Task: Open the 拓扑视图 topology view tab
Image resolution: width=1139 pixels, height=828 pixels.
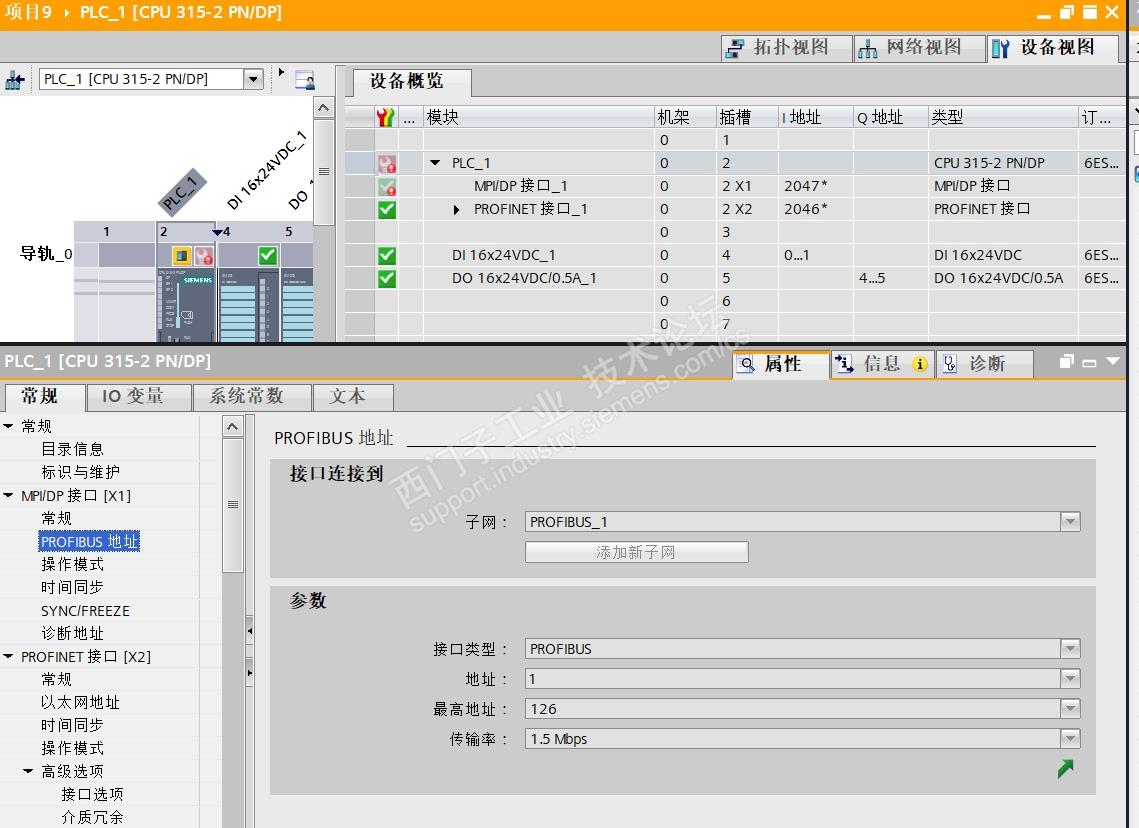Action: click(787, 48)
